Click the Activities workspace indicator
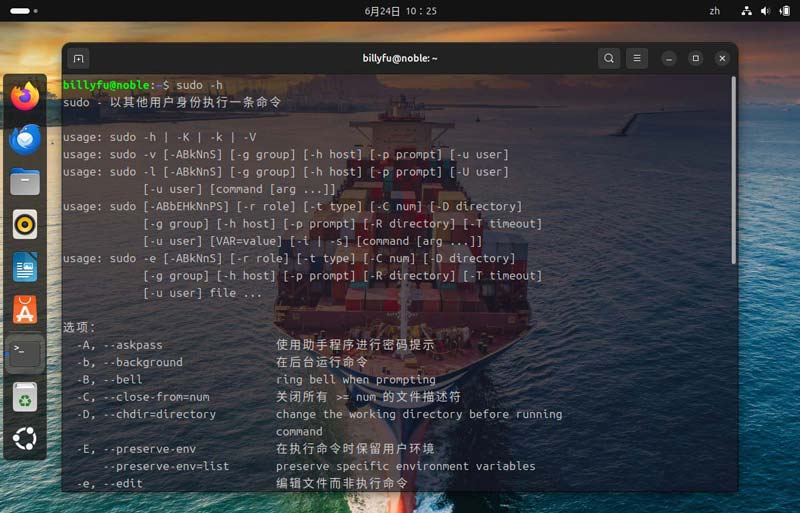Viewport: 800px width, 513px height. click(x=20, y=11)
